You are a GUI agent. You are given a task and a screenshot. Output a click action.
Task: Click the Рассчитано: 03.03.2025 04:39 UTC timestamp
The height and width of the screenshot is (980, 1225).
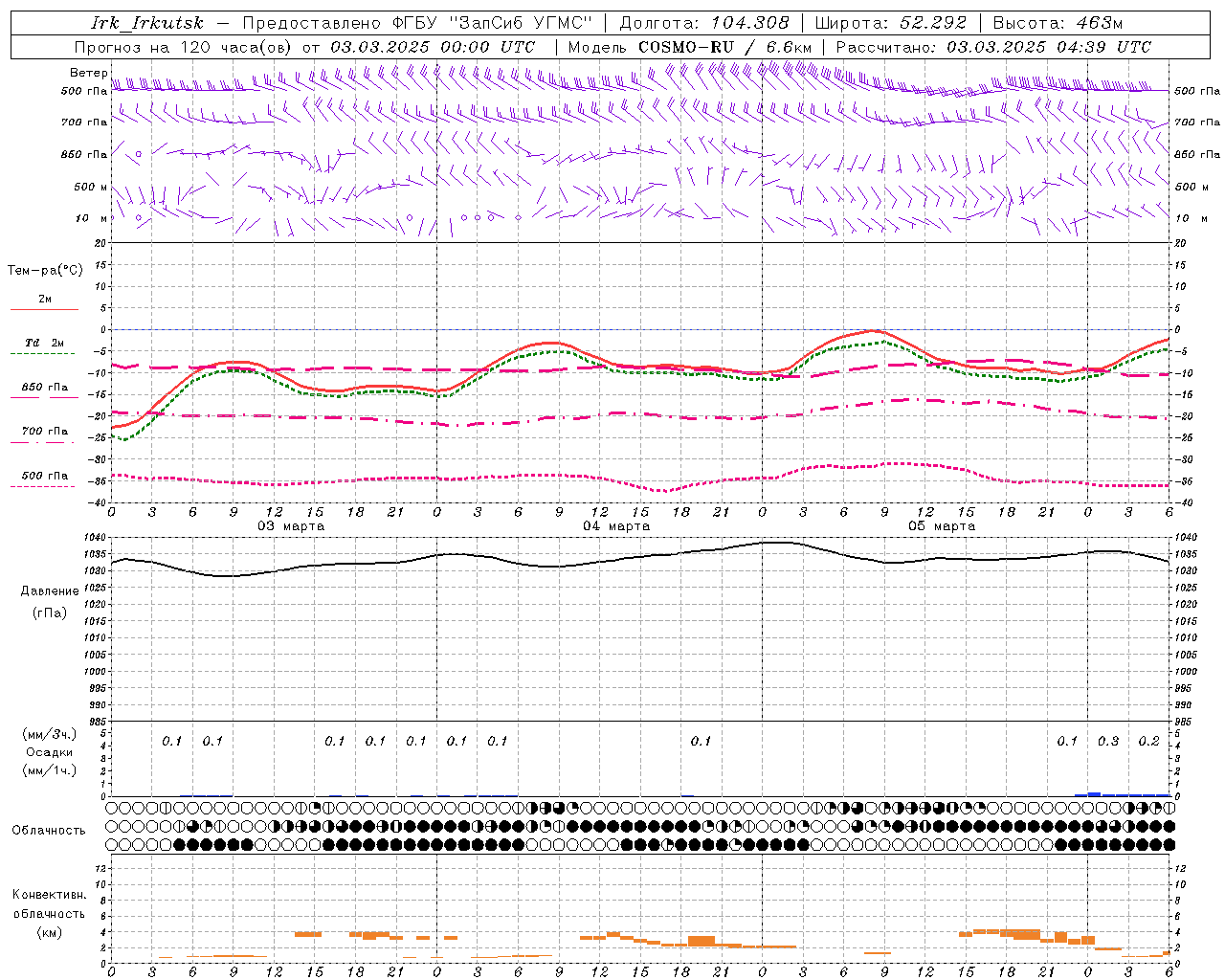993,47
